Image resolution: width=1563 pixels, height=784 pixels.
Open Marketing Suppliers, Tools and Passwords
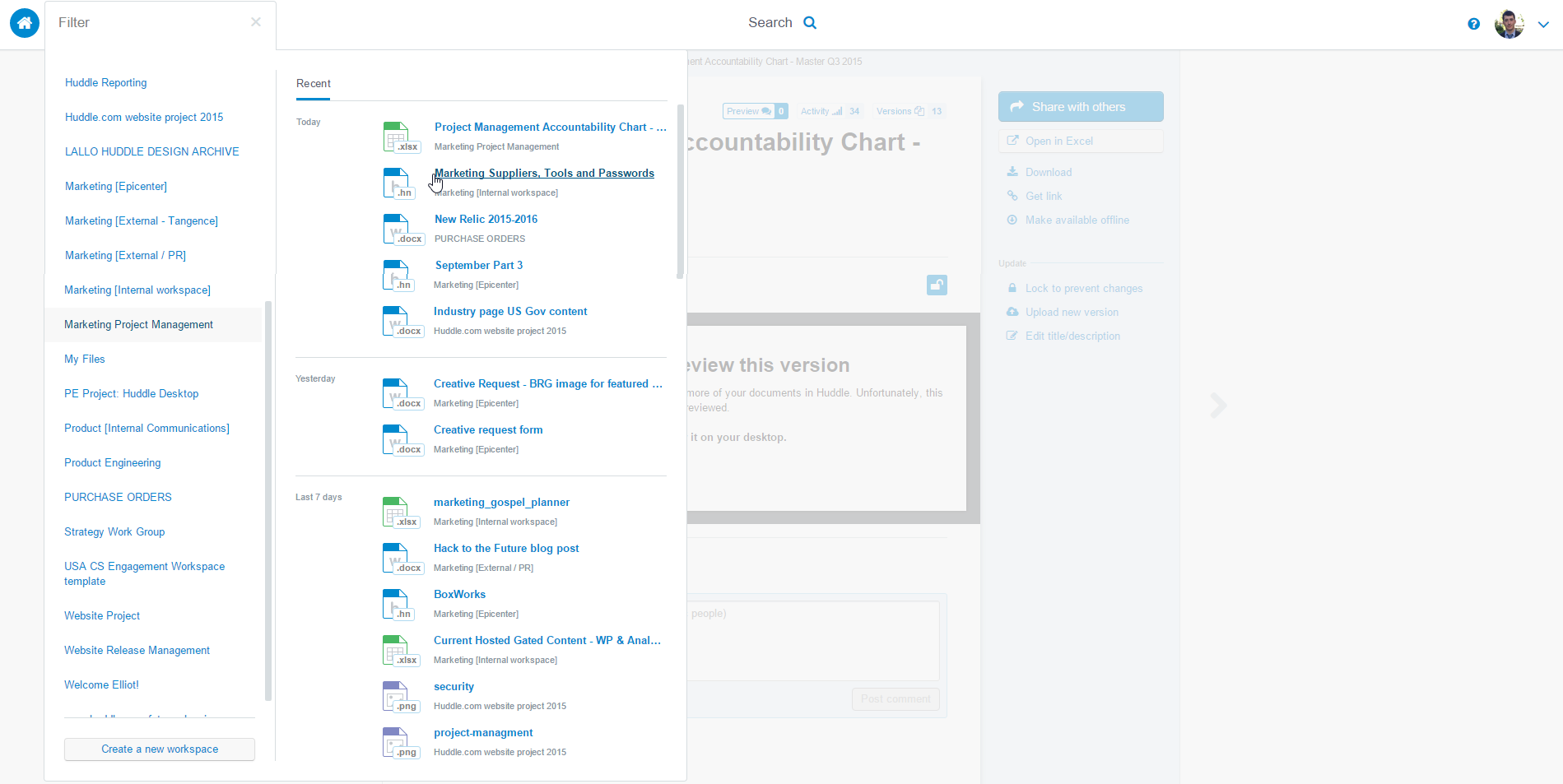(x=544, y=174)
